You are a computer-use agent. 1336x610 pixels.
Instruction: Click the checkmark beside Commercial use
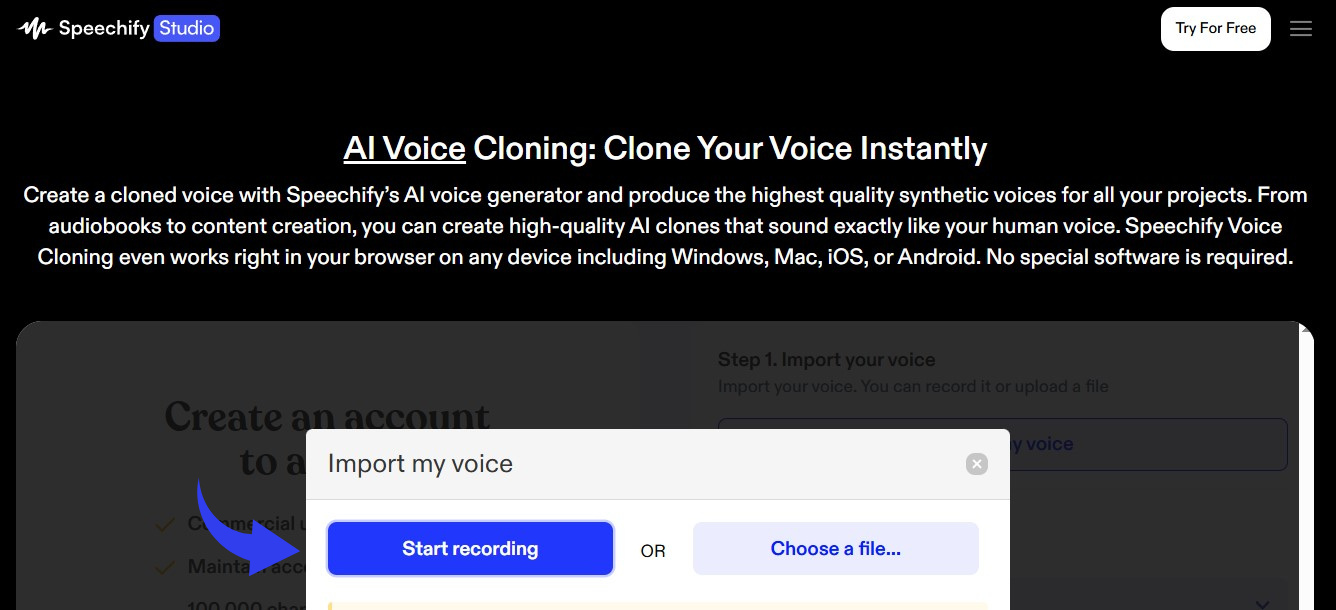click(165, 523)
